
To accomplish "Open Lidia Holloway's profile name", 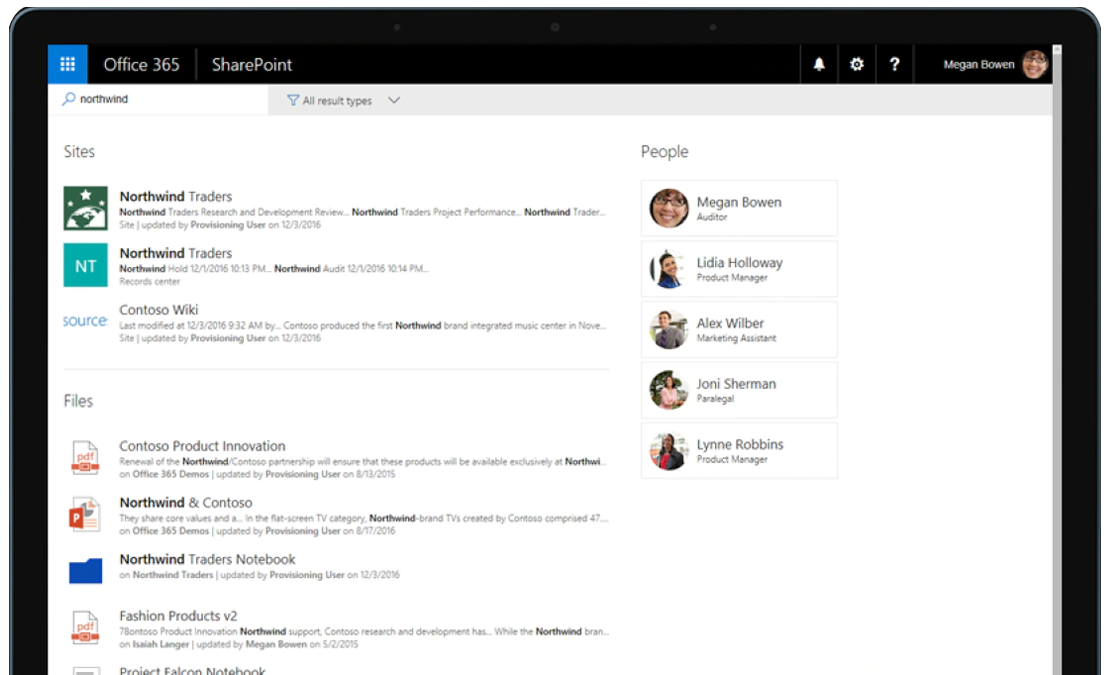I will 740,262.
